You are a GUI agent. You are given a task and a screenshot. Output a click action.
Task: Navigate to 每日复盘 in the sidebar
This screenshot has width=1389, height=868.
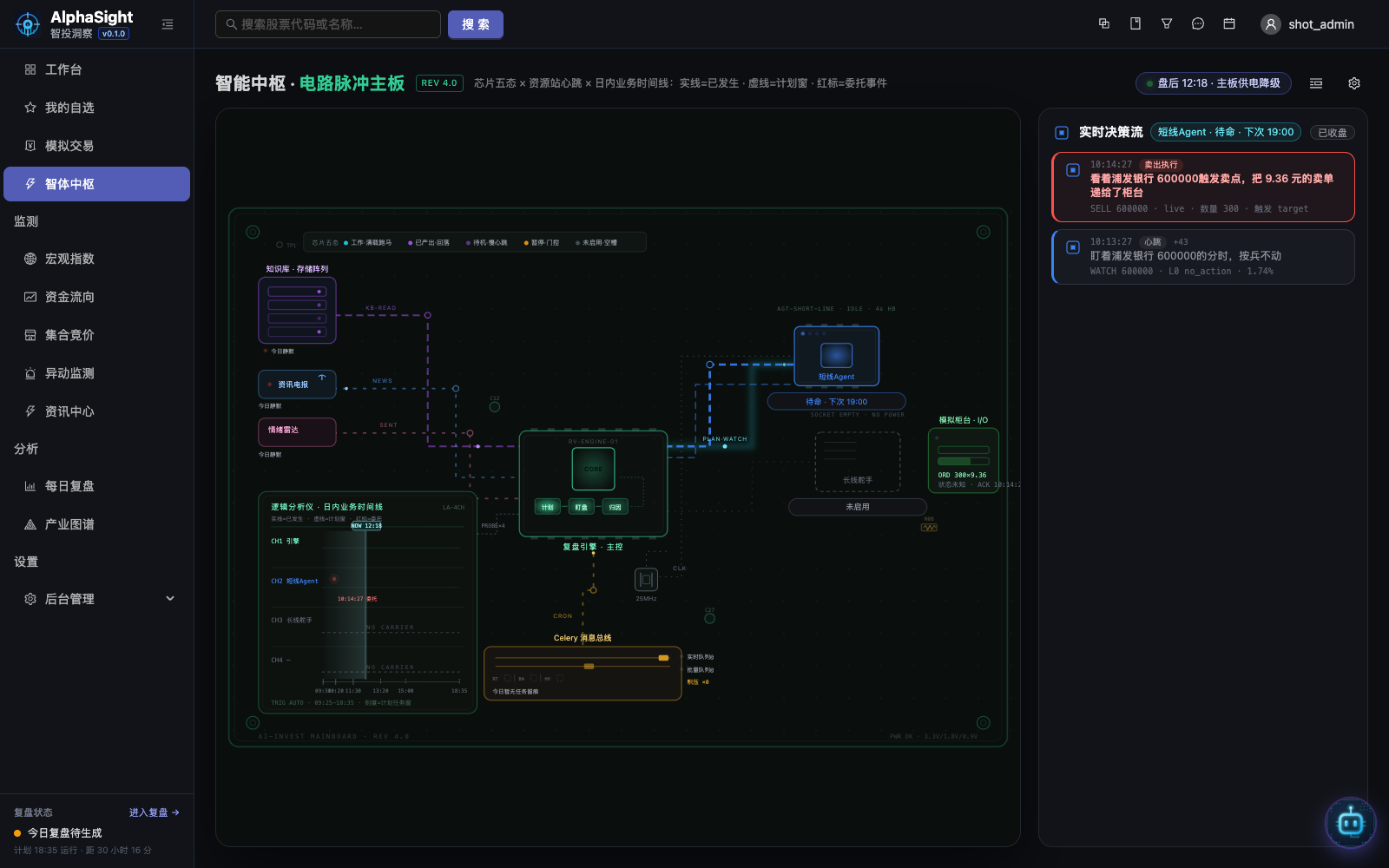tap(96, 486)
